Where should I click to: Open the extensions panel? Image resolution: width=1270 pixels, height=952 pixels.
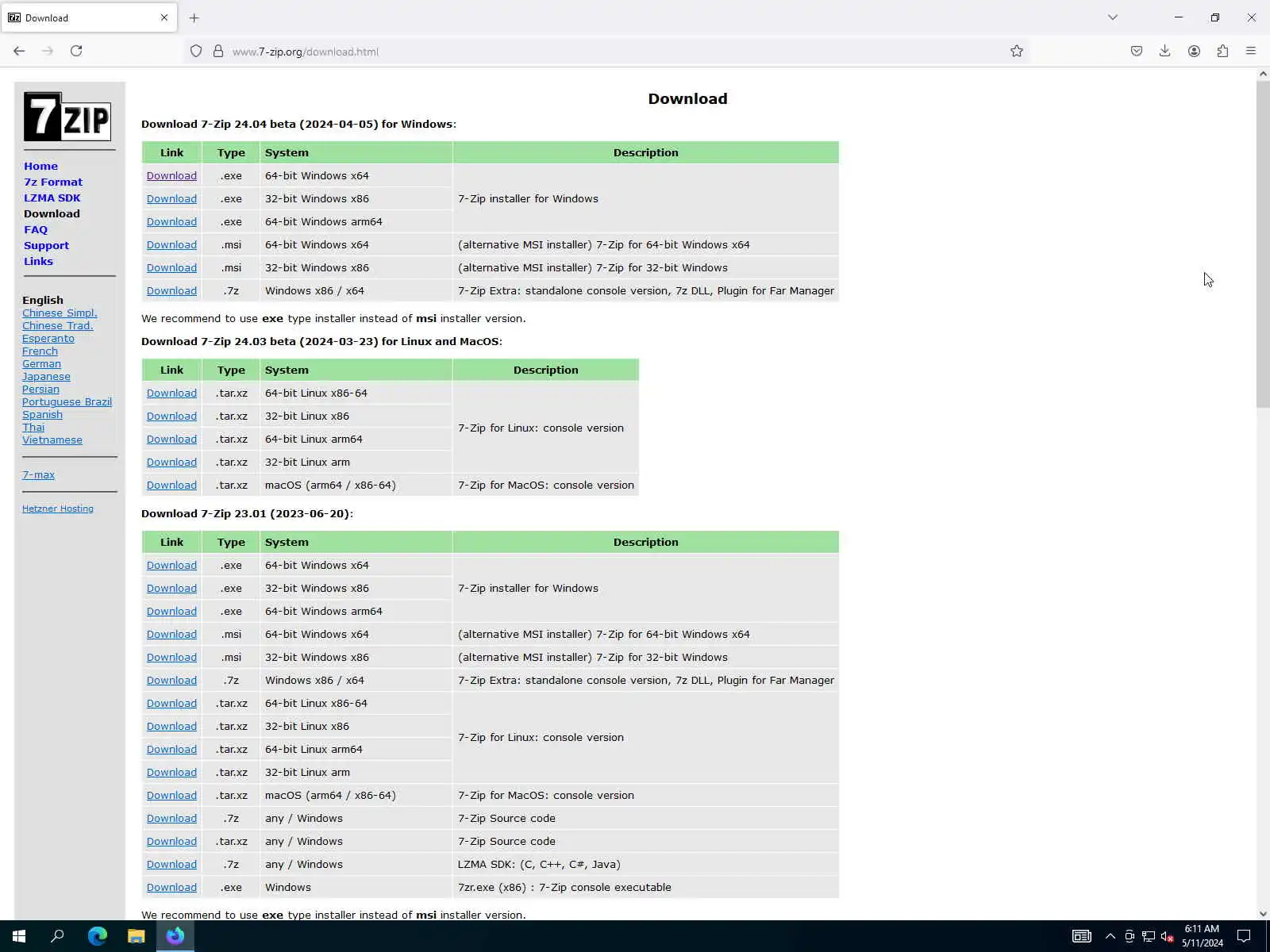pyautogui.click(x=1222, y=51)
